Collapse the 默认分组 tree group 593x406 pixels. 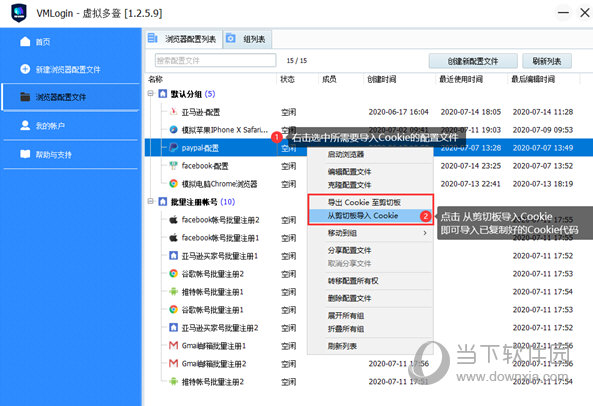click(151, 93)
